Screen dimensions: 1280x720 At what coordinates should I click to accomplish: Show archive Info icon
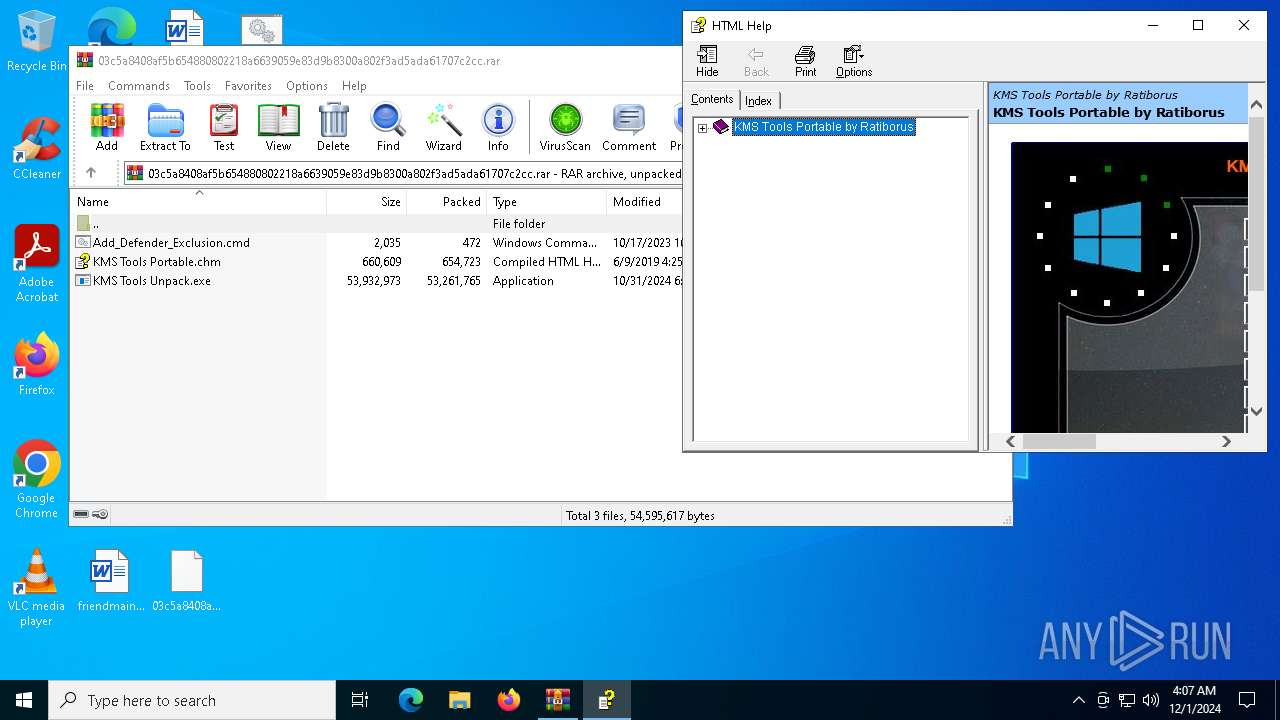[x=498, y=127]
